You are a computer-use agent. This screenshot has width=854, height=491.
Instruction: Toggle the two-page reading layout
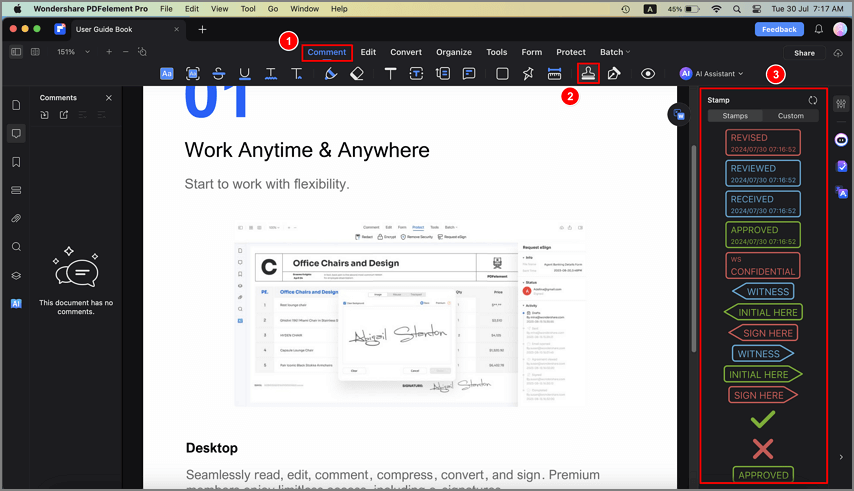tap(35, 52)
